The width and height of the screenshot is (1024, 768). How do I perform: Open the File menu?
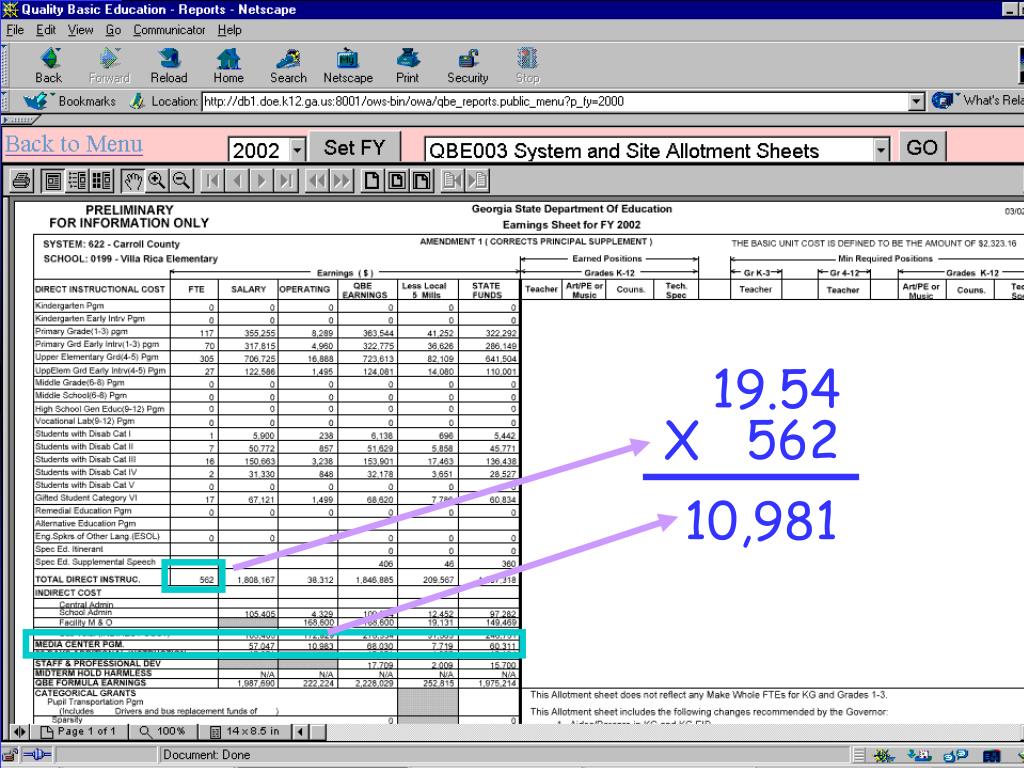click(x=15, y=30)
